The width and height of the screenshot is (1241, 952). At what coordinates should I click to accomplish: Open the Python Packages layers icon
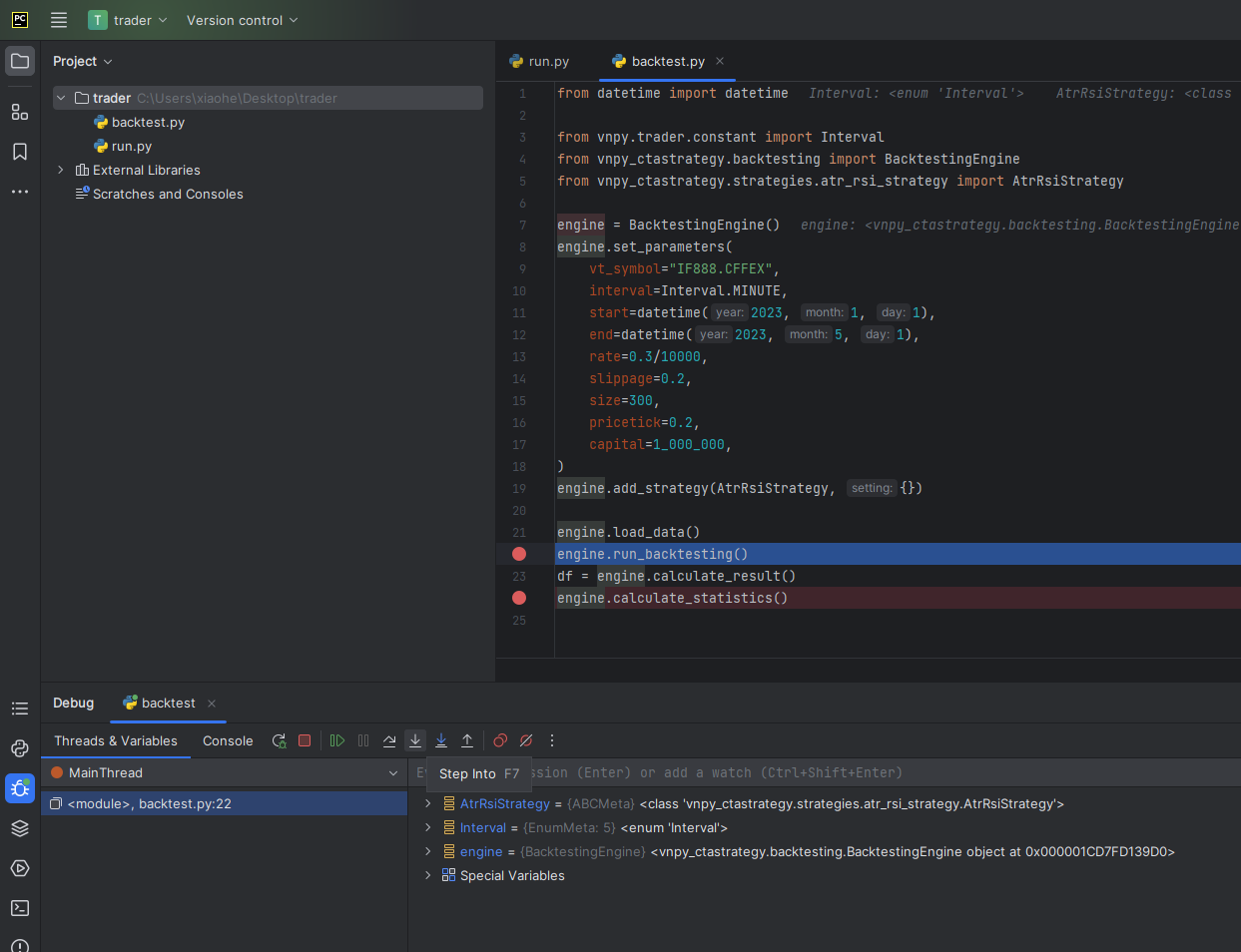coord(20,828)
